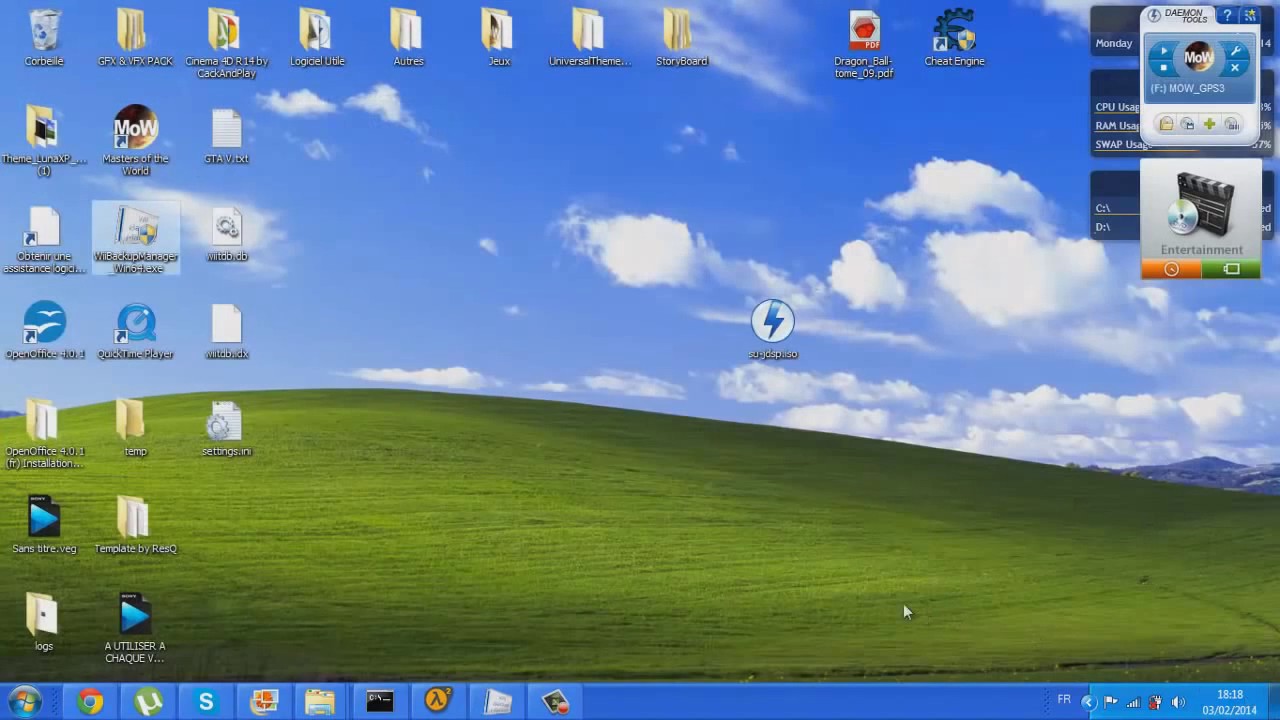This screenshot has width=1280, height=720.
Task: Click DAEMON gadget open folder icon
Action: click(1166, 124)
